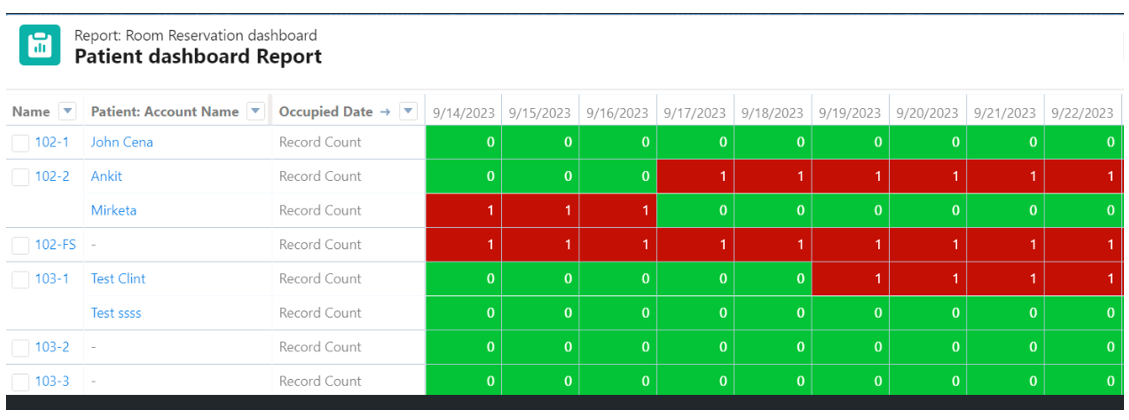Select the checkbox next to room 102-2
Image resolution: width=1129 pixels, height=420 pixels.
coord(21,177)
